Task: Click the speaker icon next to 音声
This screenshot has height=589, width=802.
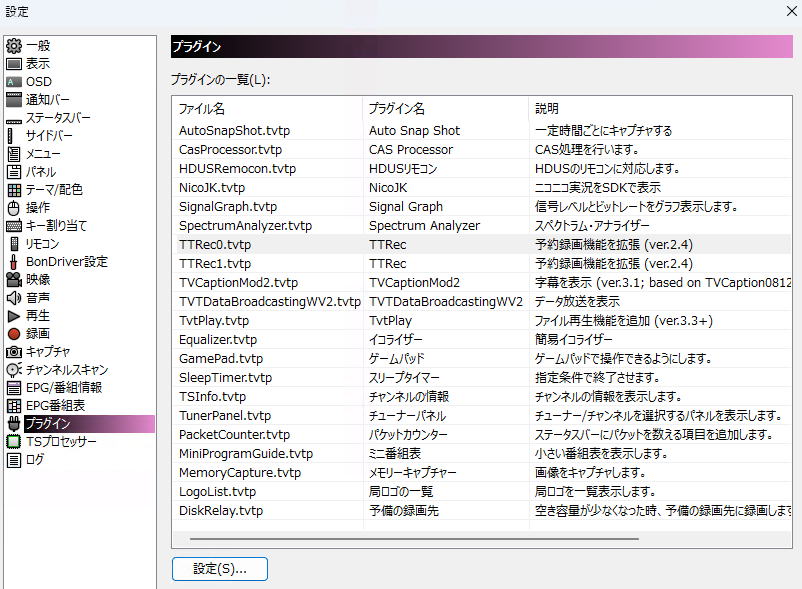Action: pos(14,297)
